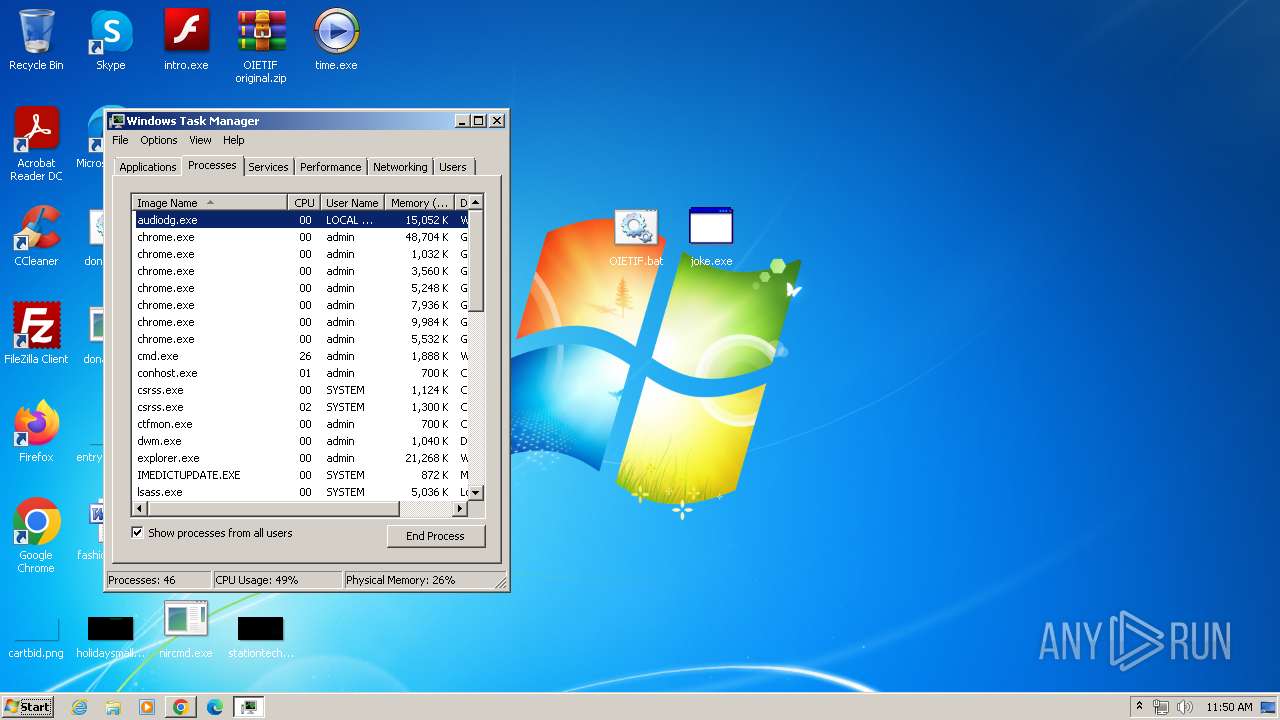Select the lsass.exe process row
This screenshot has width=1280, height=720.
pos(301,492)
